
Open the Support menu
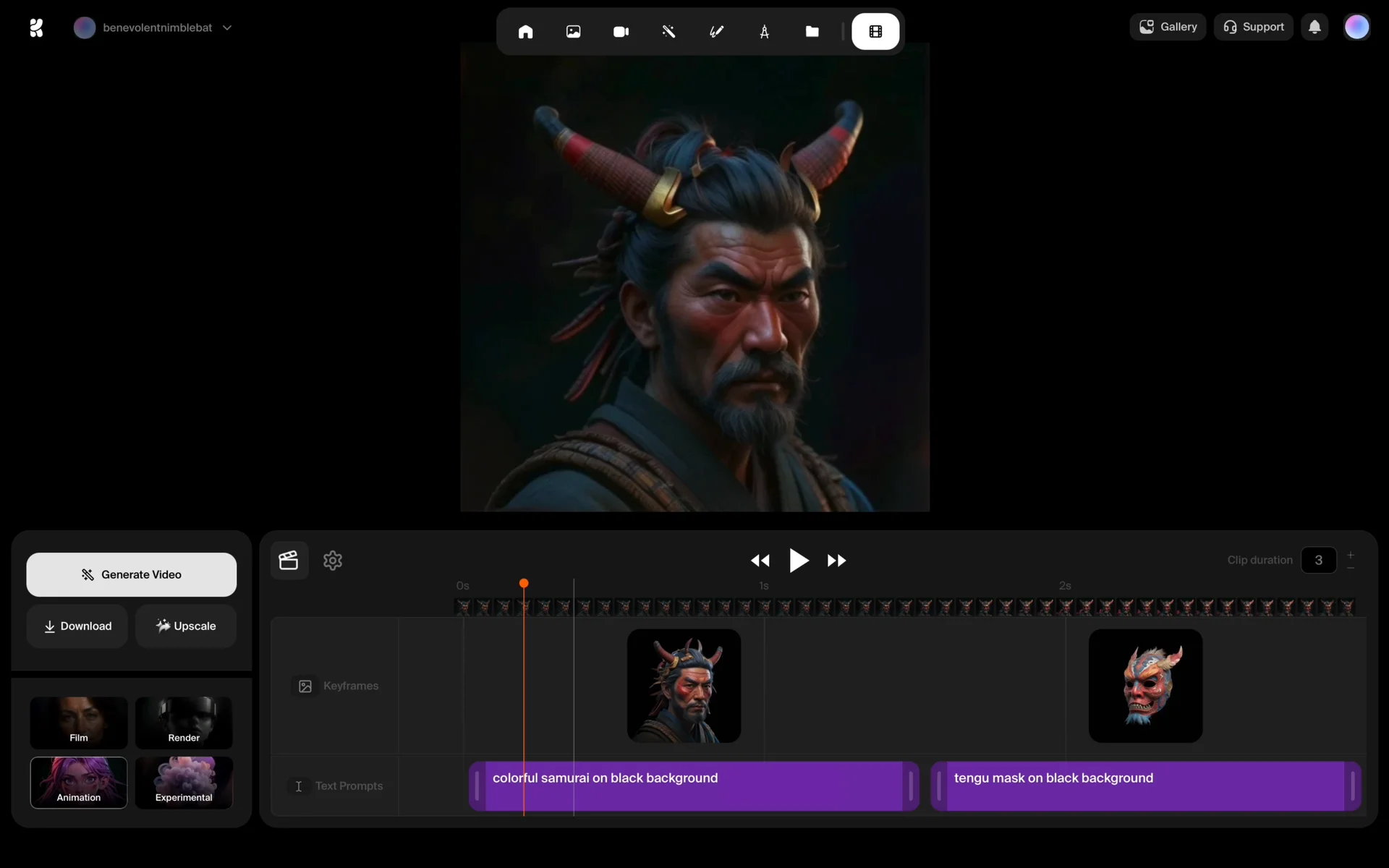pos(1253,27)
